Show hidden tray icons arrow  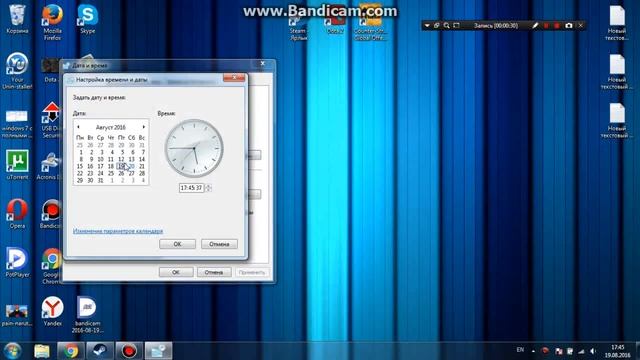click(533, 351)
